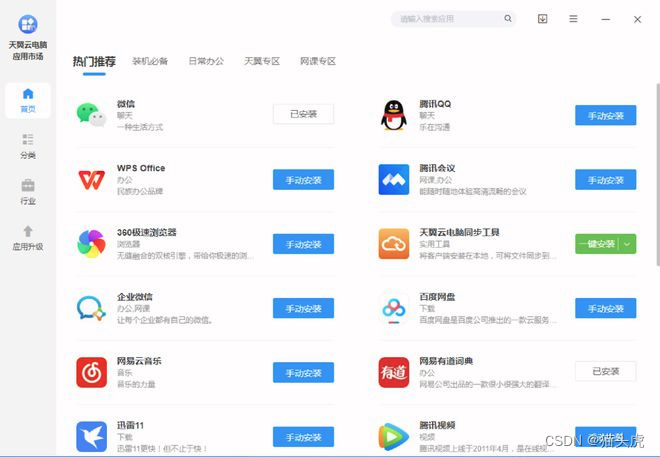Switch to the 网课专区 tab
660x457 pixels.
(x=318, y=61)
